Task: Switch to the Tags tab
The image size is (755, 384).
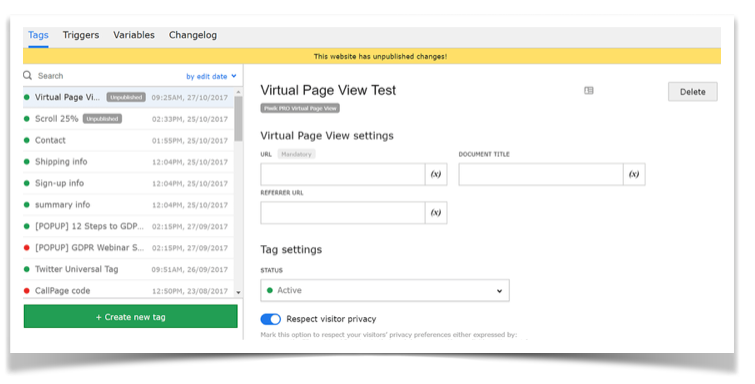Action: pos(38,35)
